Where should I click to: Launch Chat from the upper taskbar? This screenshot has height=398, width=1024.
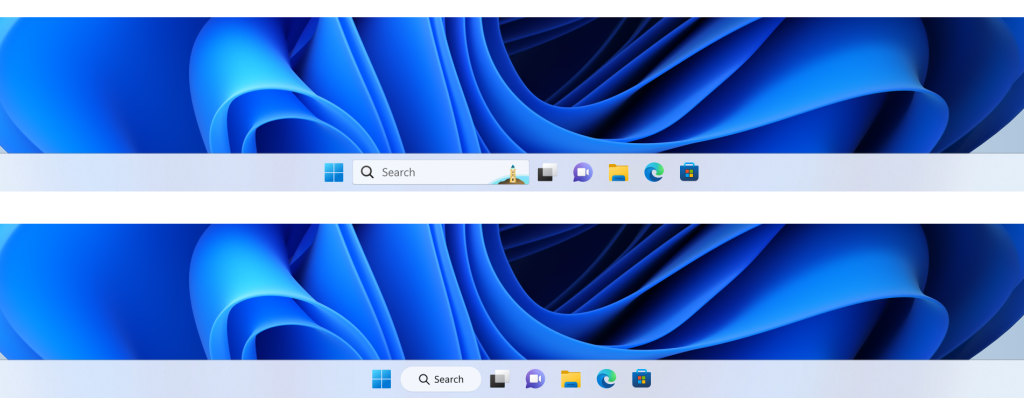(x=583, y=173)
